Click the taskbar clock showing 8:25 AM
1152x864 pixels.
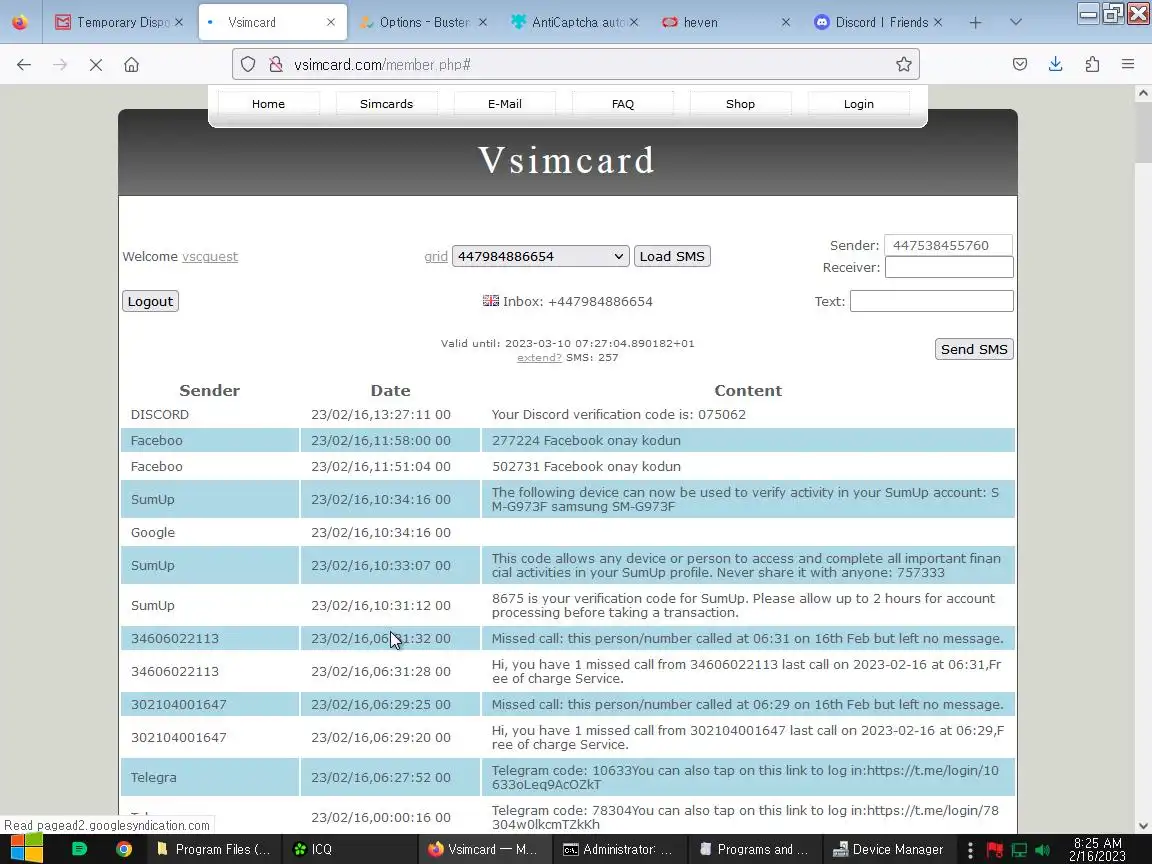coord(1098,849)
